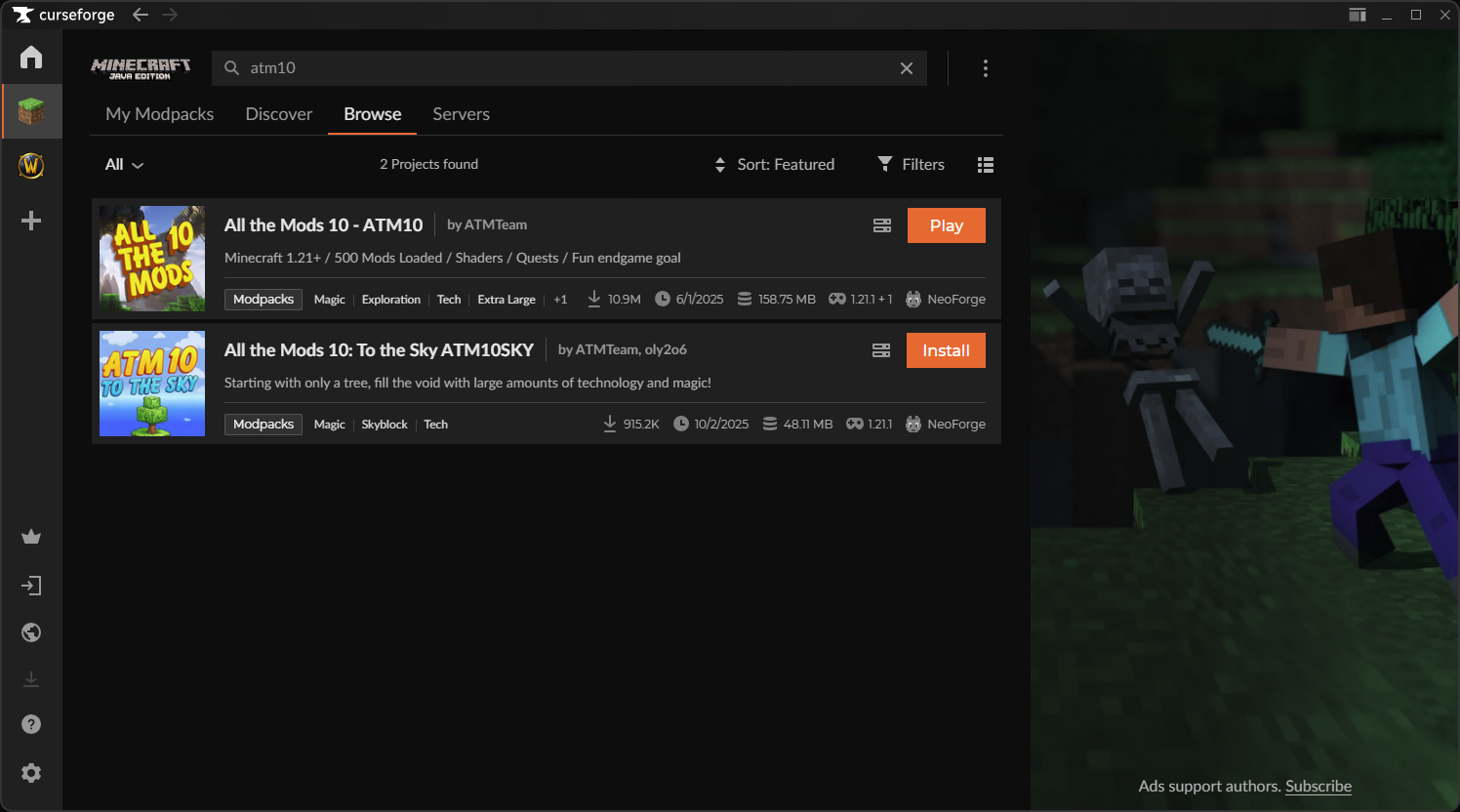
Task: Expand the All category dropdown
Action: pos(124,165)
